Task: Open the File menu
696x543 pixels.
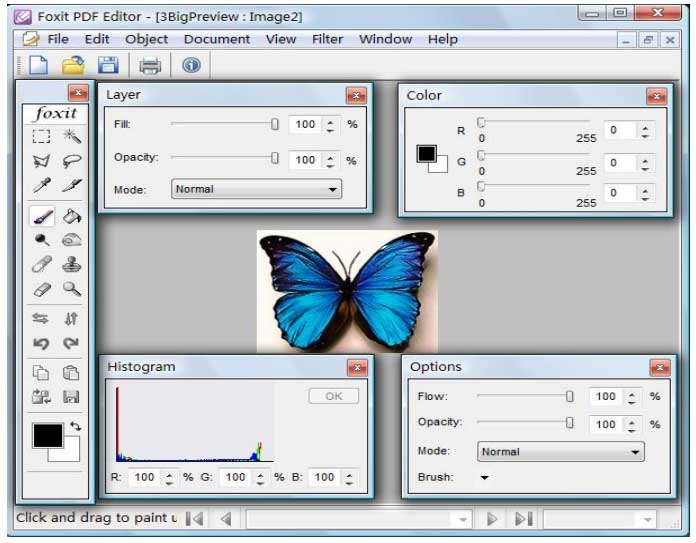Action: click(x=58, y=39)
